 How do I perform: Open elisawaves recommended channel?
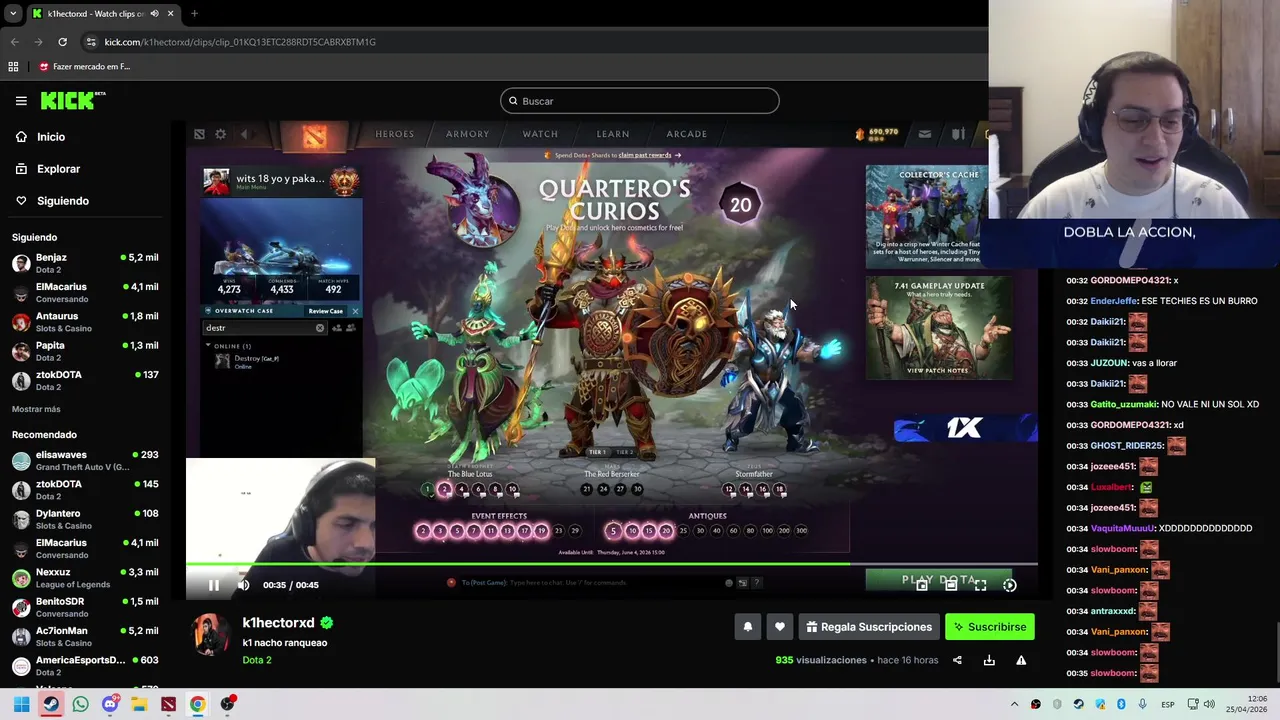pyautogui.click(x=85, y=460)
